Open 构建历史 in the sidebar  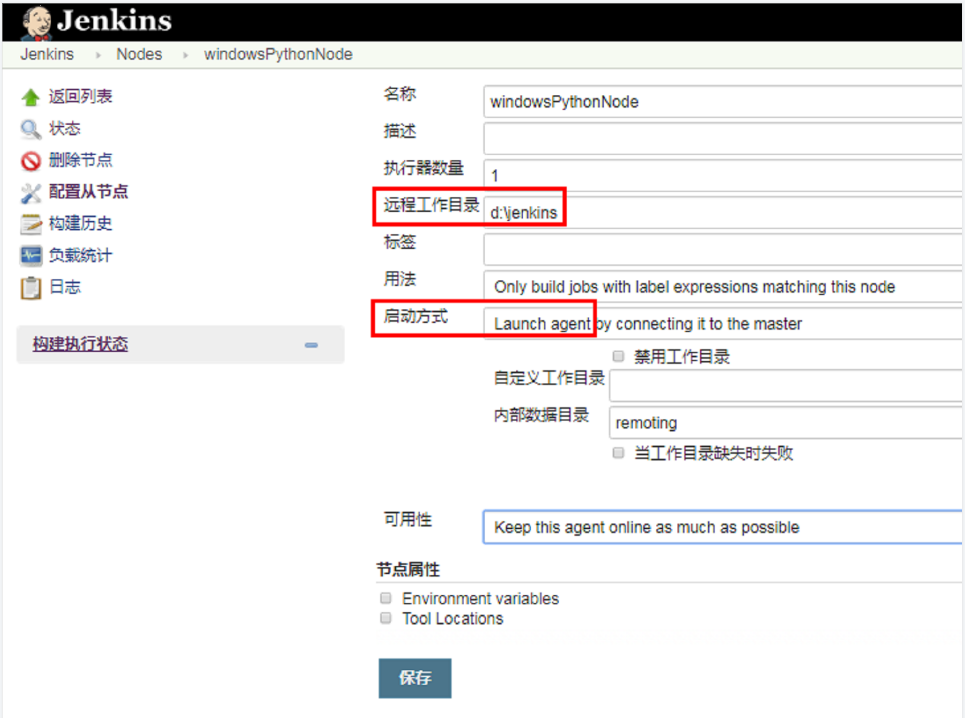[81, 223]
